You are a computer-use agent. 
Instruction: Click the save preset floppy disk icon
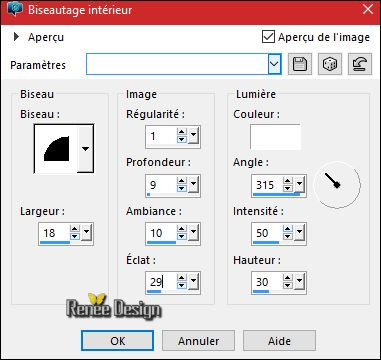tap(300, 64)
